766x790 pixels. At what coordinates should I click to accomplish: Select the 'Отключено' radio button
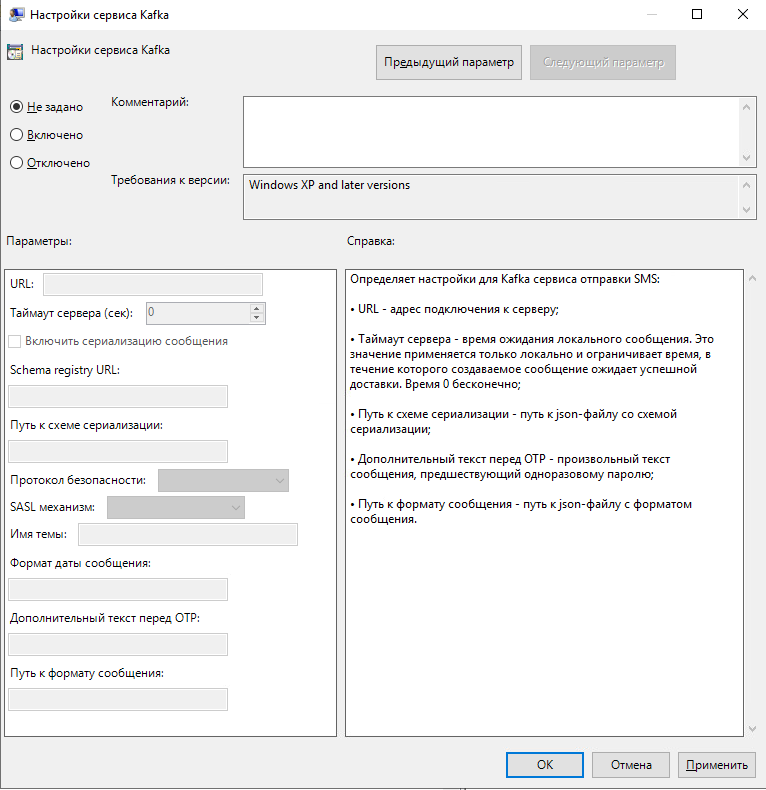pos(17,163)
